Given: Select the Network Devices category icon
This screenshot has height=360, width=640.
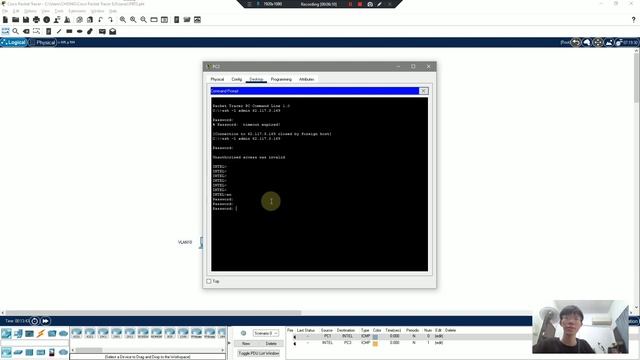Looking at the screenshot, I should pos(6,333).
